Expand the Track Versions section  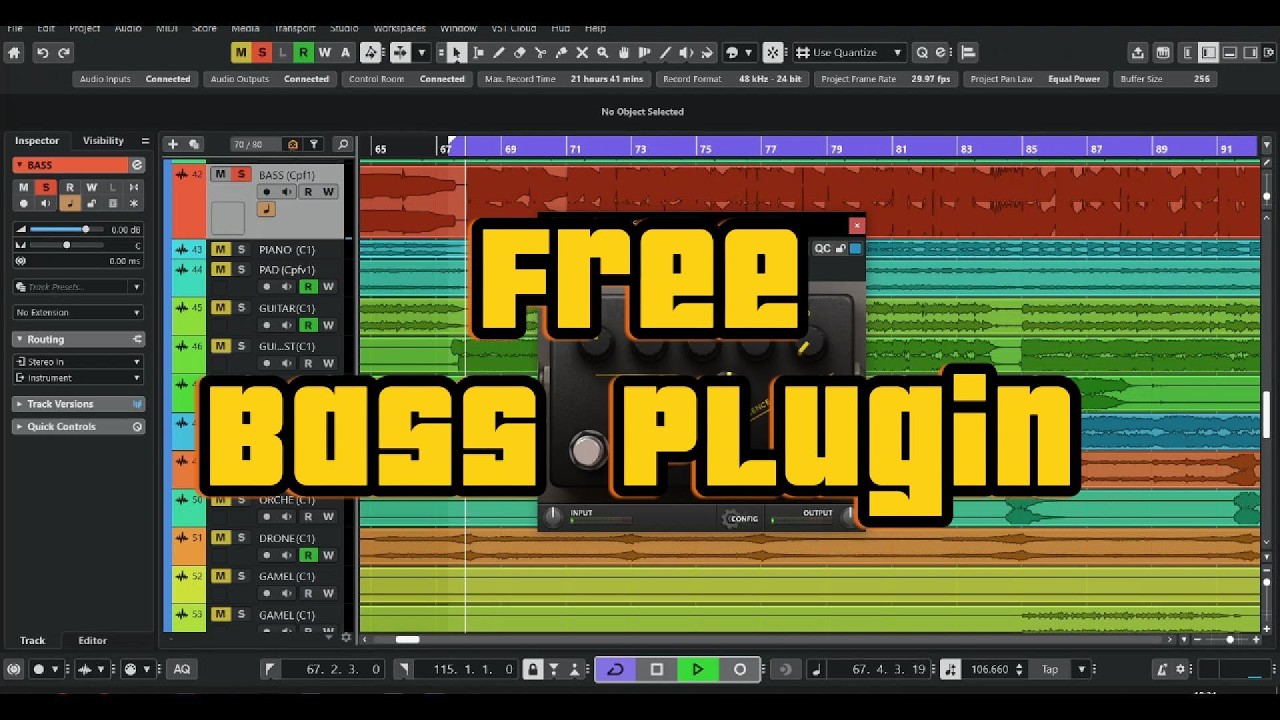click(x=78, y=404)
